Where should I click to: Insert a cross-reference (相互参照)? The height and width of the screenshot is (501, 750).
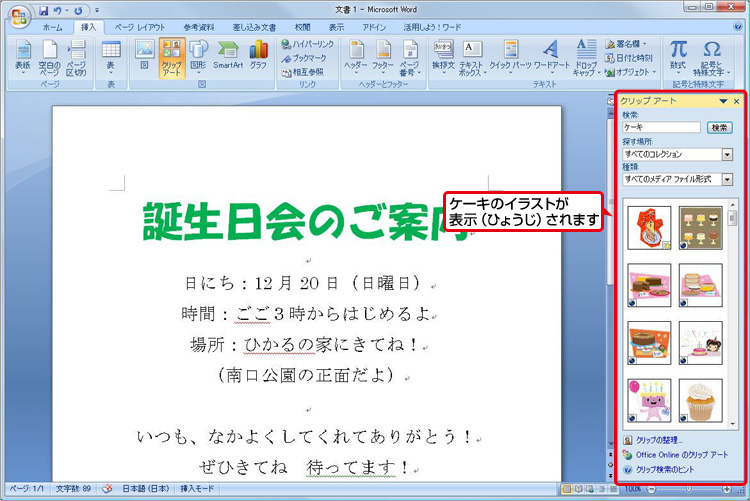pos(302,72)
